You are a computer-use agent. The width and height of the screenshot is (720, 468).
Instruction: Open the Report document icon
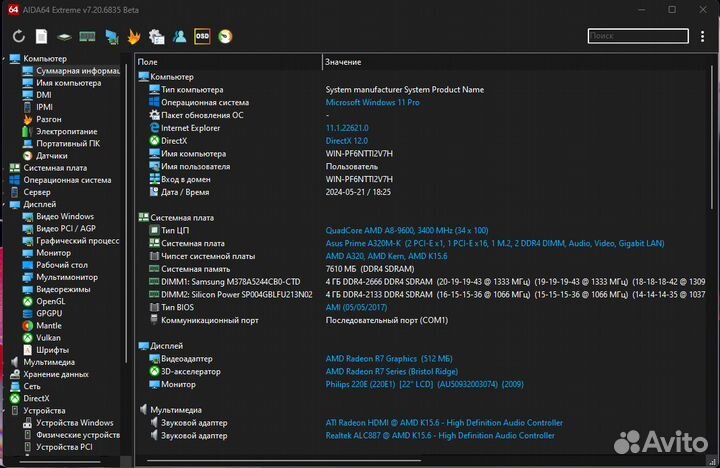point(42,36)
